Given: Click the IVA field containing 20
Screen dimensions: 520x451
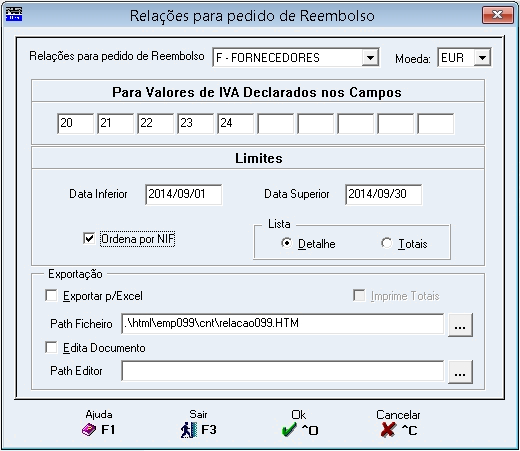Looking at the screenshot, I should point(76,124).
